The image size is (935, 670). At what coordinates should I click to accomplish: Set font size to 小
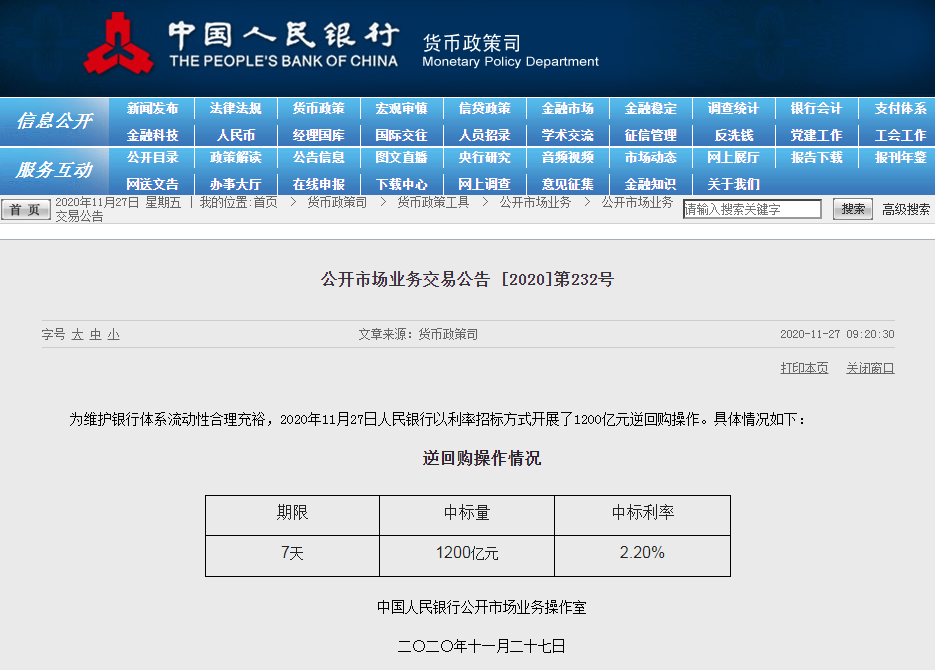pos(113,335)
